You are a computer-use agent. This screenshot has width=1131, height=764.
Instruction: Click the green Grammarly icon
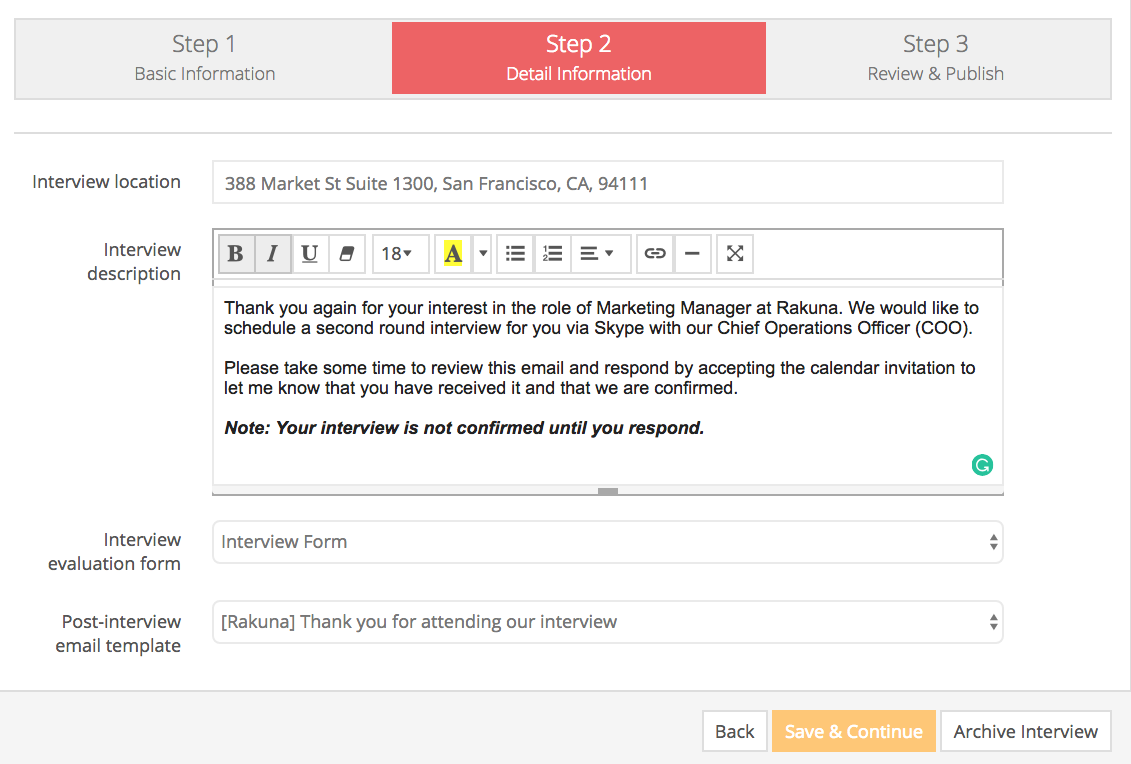(x=983, y=464)
